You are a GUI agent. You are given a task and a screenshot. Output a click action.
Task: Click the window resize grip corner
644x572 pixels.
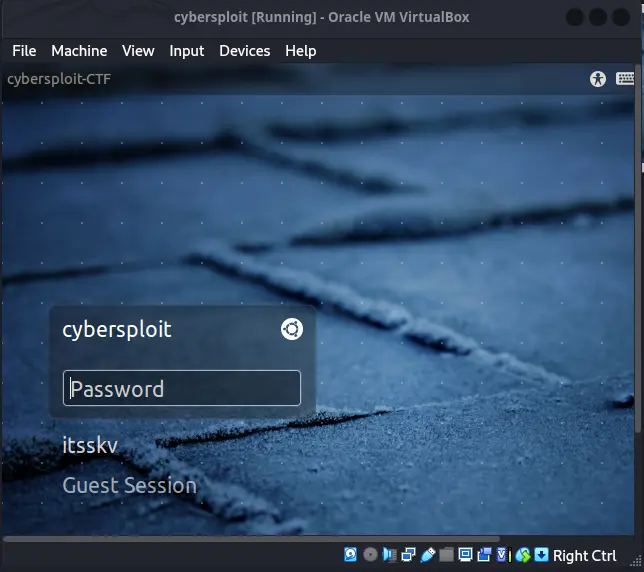click(637, 561)
